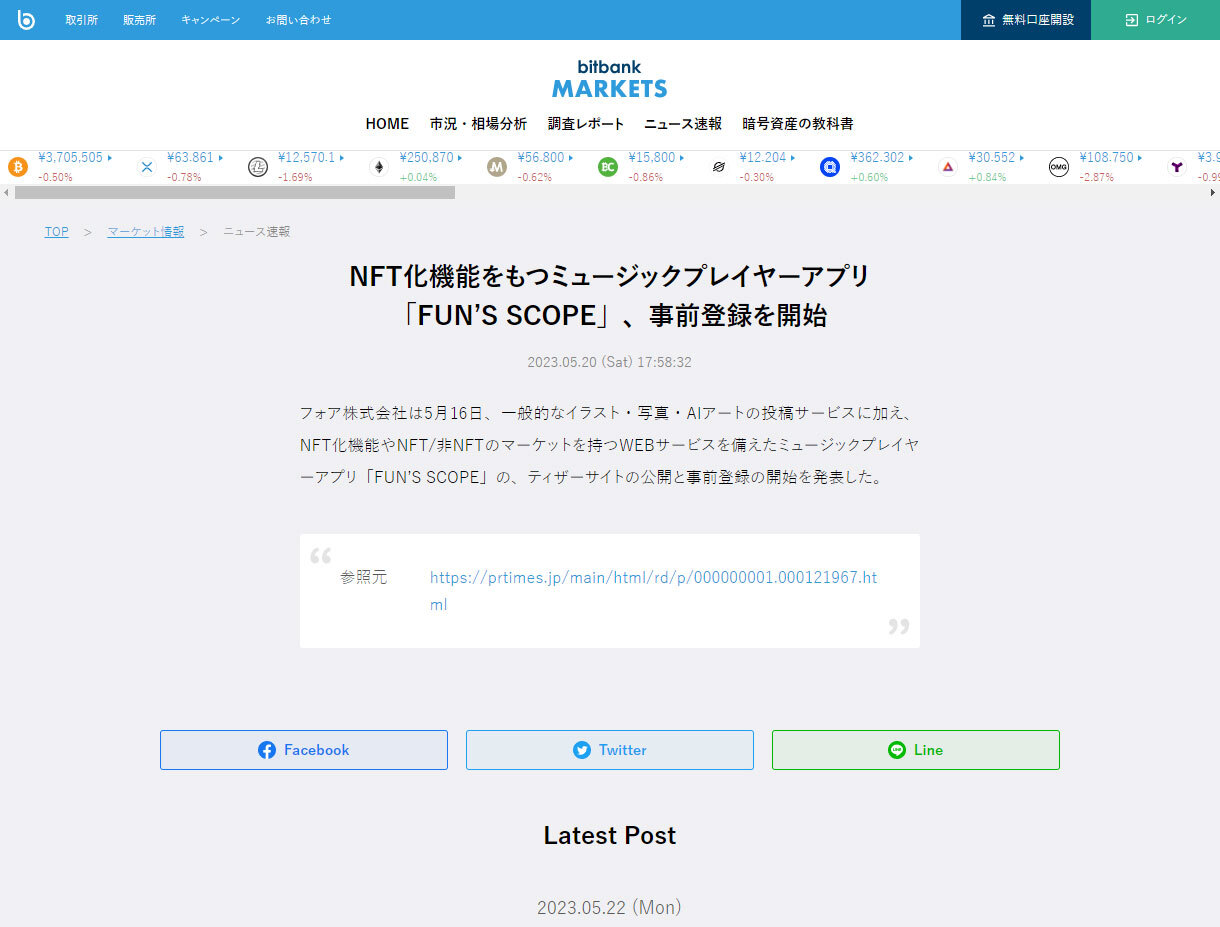Click the Twitter bird icon
Screen dimensions: 1220x927
[x=580, y=749]
